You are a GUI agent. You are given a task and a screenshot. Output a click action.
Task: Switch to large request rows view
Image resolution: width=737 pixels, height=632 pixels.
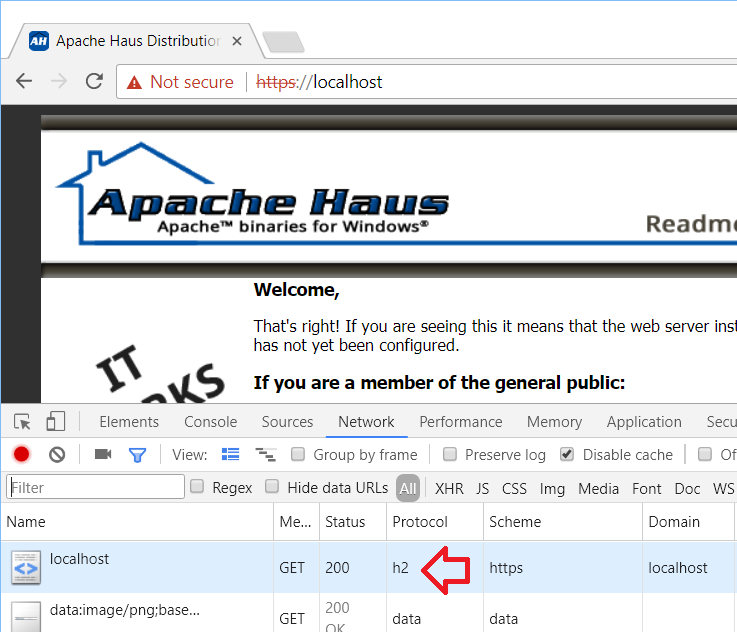point(231,454)
